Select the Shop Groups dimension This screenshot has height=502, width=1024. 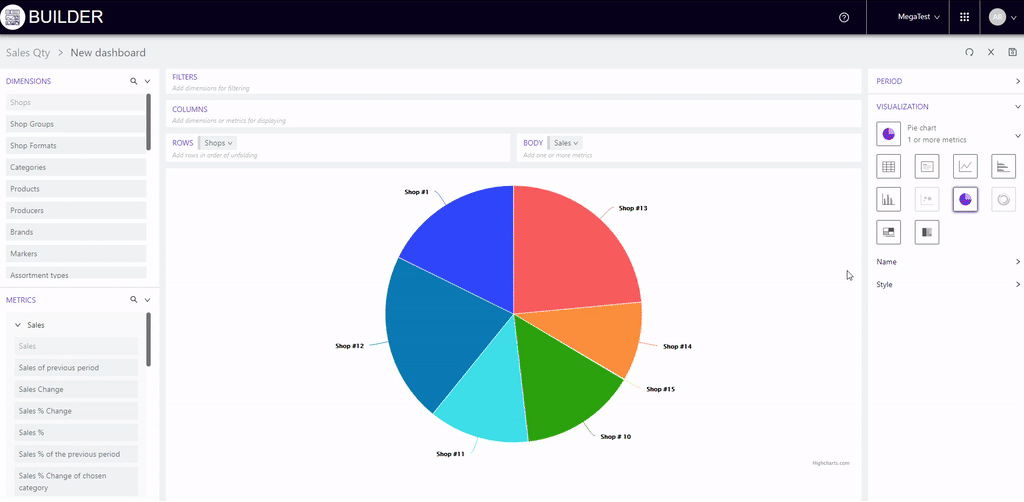[x=76, y=124]
